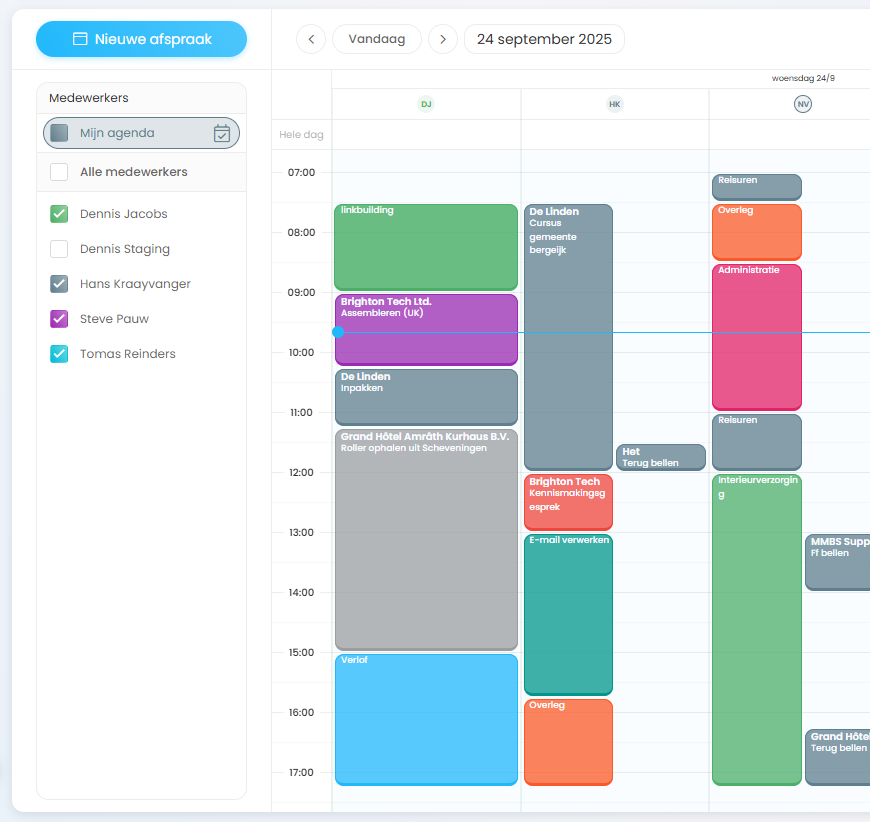Toggle the Alle medewerkers checkbox
This screenshot has height=822, width=870.
59,172
